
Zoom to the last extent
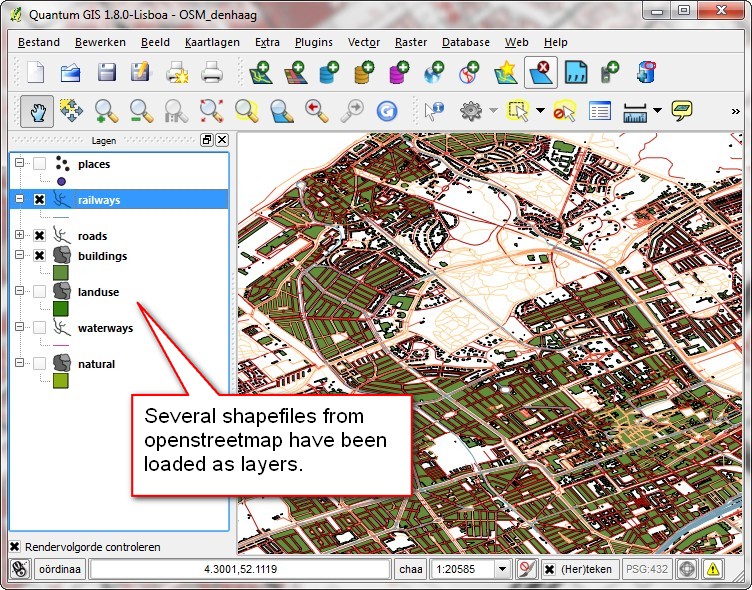[x=317, y=111]
